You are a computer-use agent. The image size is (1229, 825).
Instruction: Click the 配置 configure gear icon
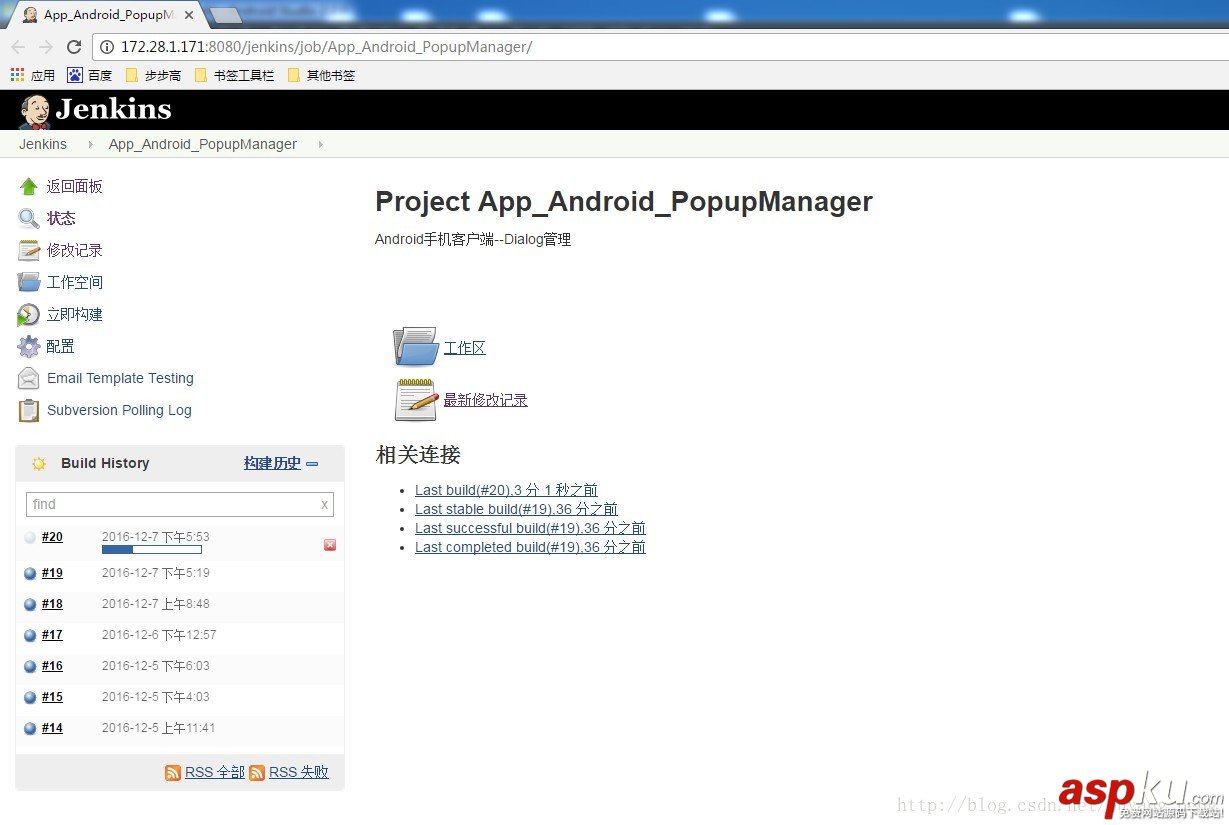pos(28,346)
